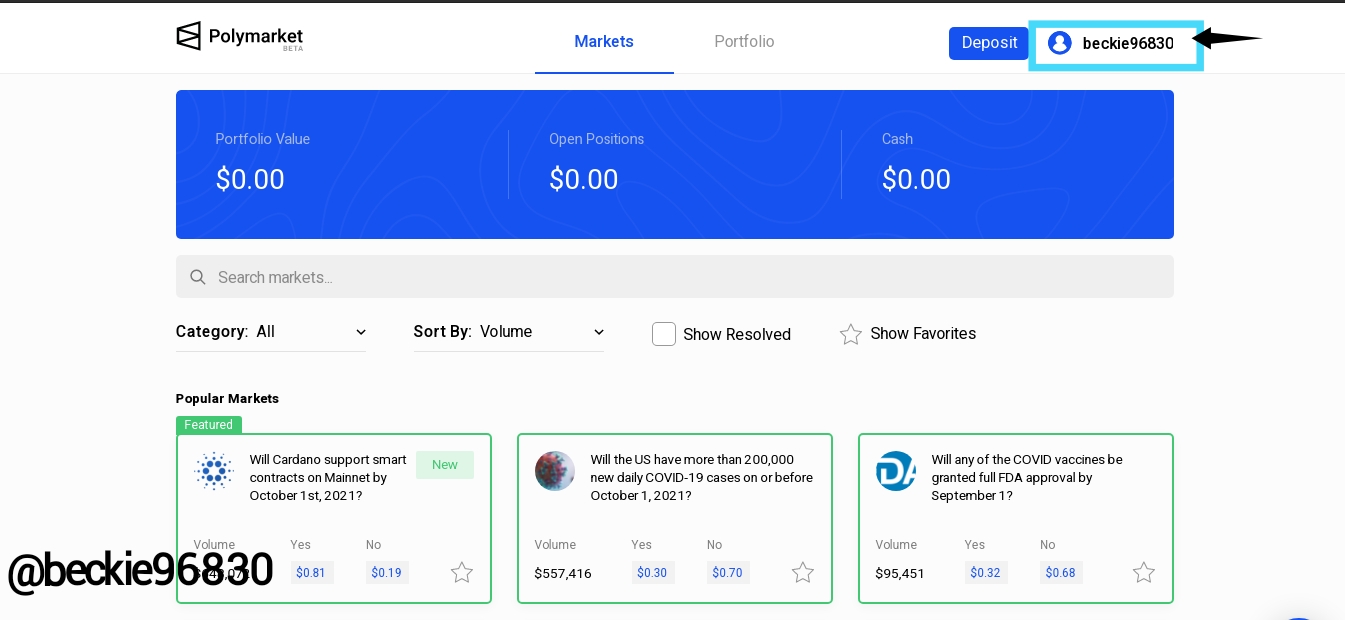This screenshot has height=620, width=1345.
Task: Click No price $0.70 on COVID cases market
Action: coord(728,573)
